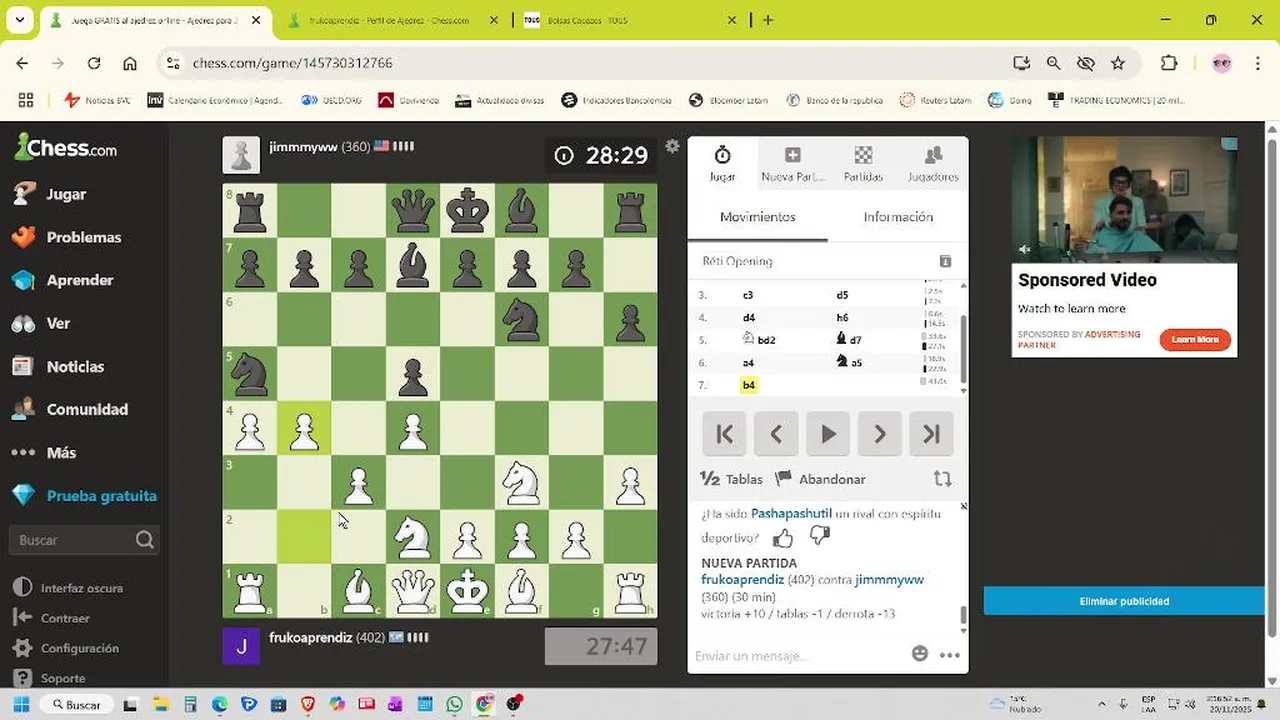The image size is (1280, 720).
Task: Open the jimmmyww link in chat
Action: (889, 580)
